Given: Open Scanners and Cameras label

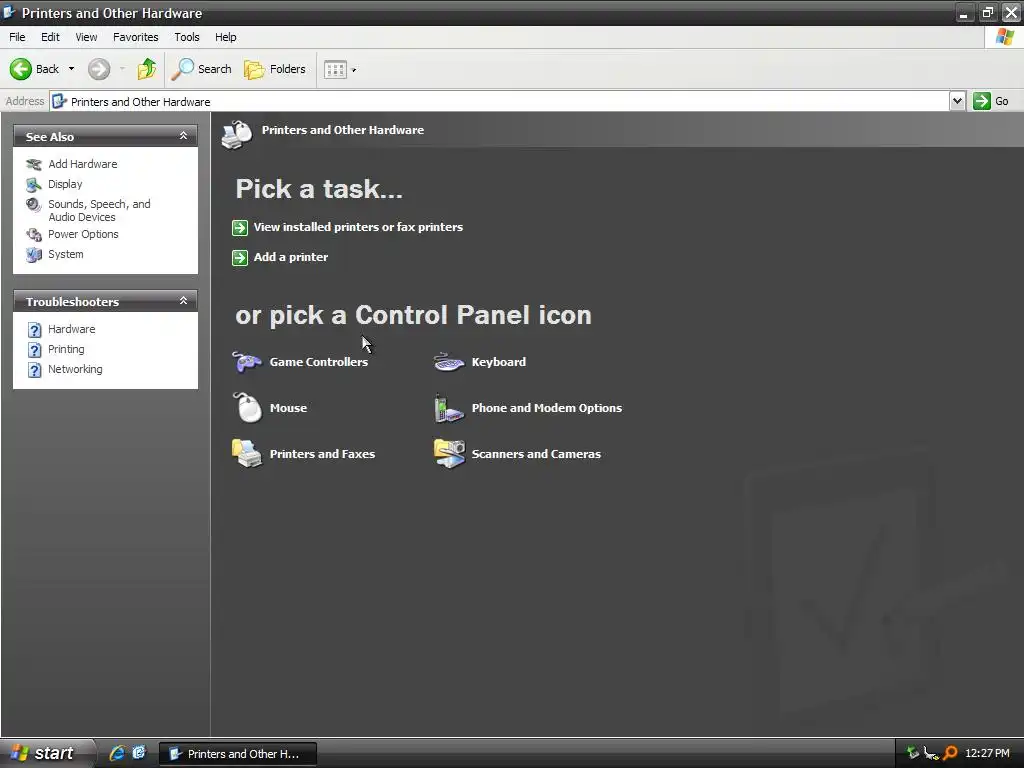Looking at the screenshot, I should pos(536,454).
